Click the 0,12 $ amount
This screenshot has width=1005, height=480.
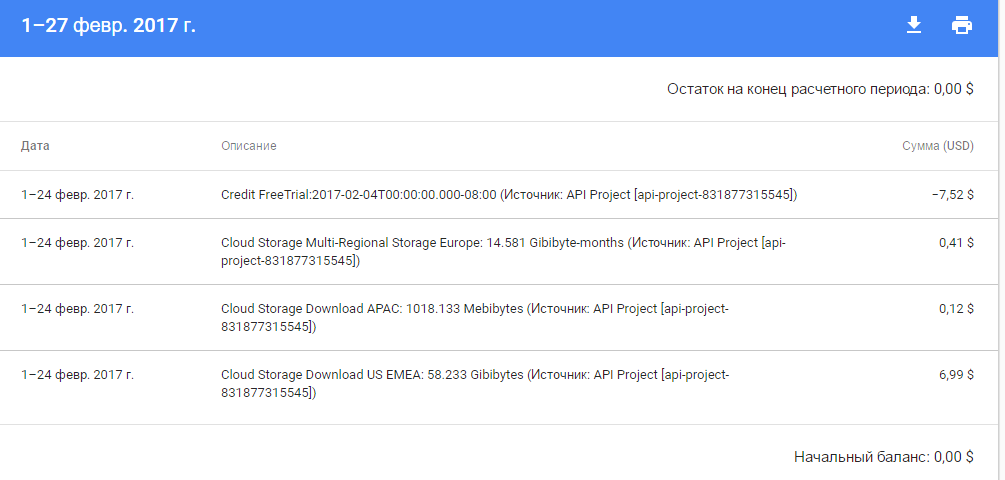point(956,308)
